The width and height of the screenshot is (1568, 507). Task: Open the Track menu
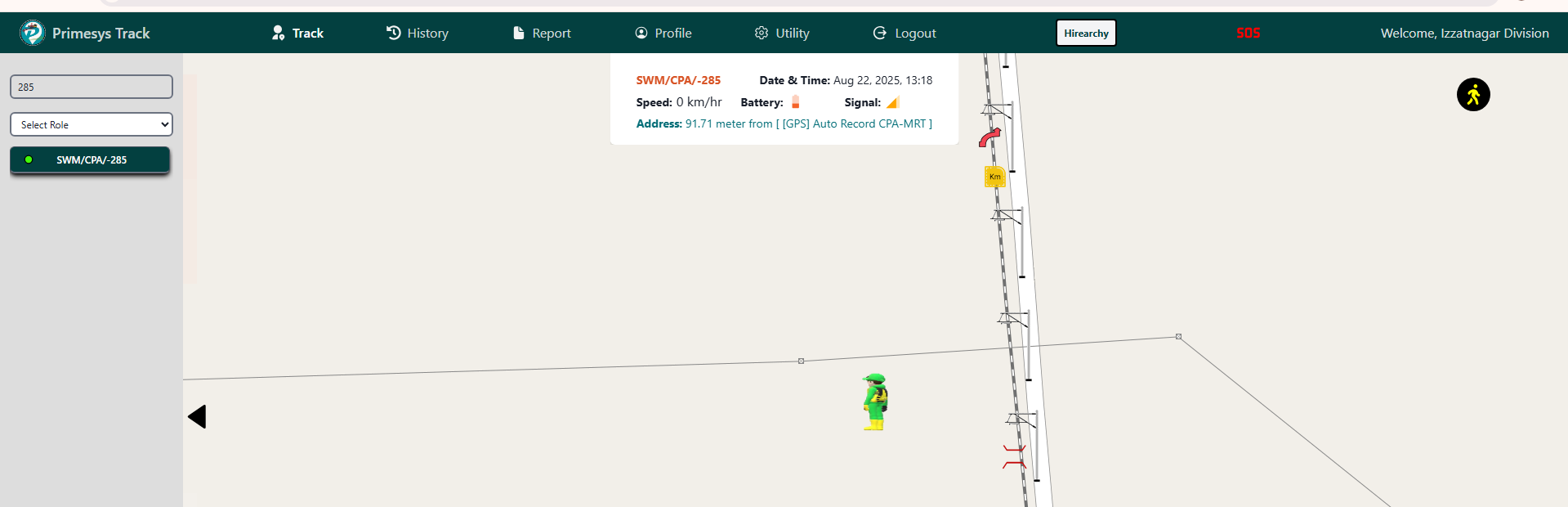[297, 33]
